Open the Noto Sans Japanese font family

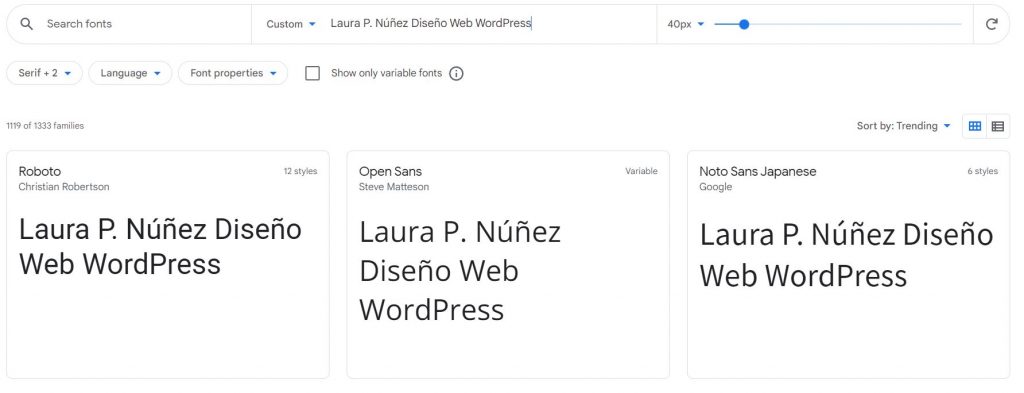758,172
